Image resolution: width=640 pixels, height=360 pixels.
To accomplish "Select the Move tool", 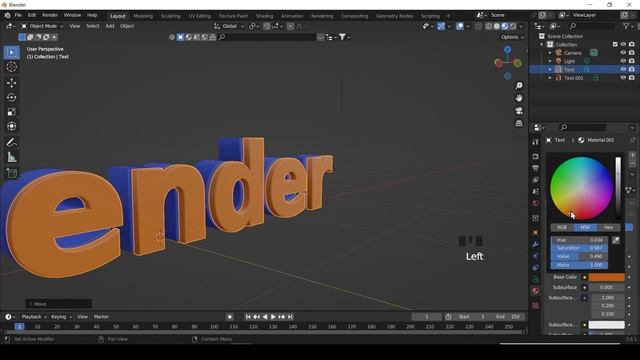I will point(11,83).
